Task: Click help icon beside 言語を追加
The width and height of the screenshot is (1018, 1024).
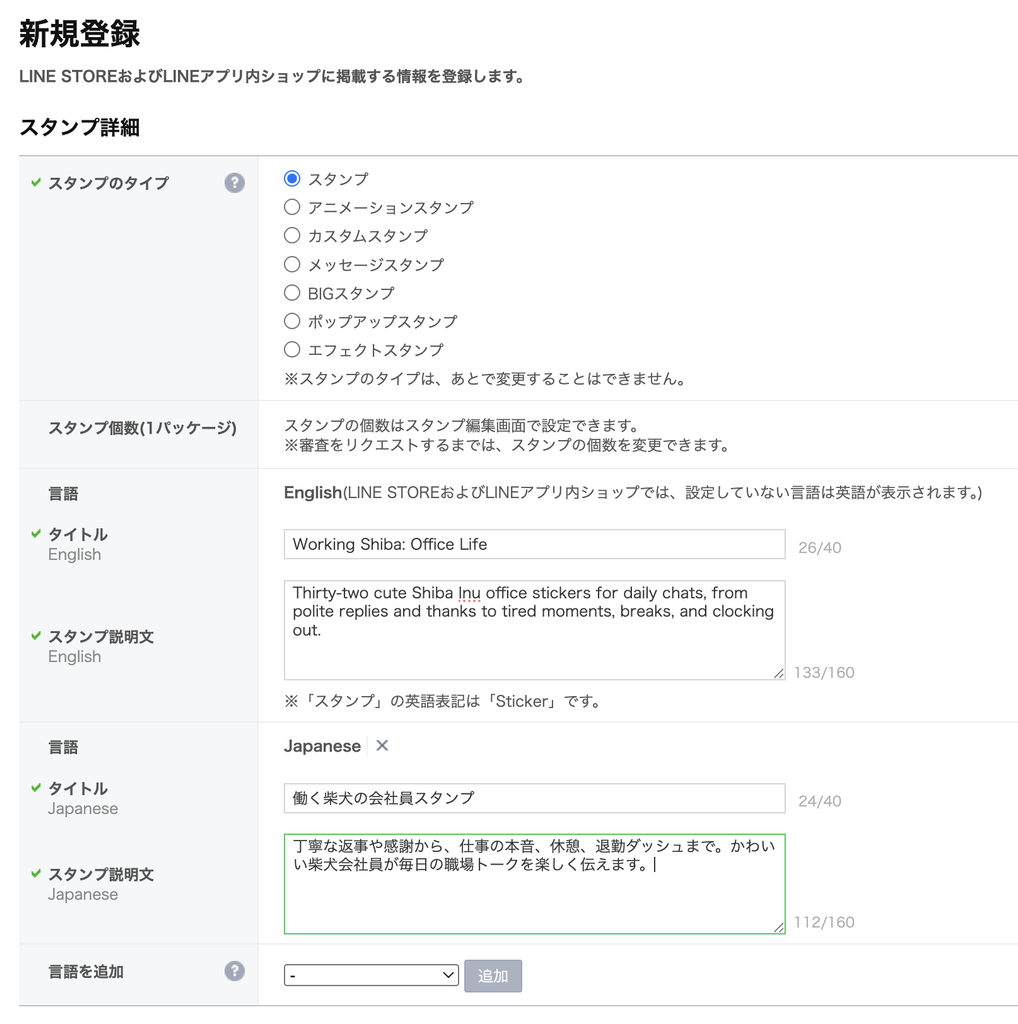Action: 234,971
